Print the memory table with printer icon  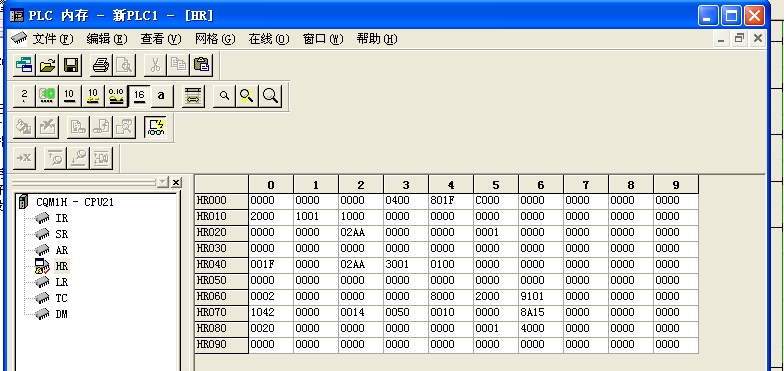tap(102, 64)
